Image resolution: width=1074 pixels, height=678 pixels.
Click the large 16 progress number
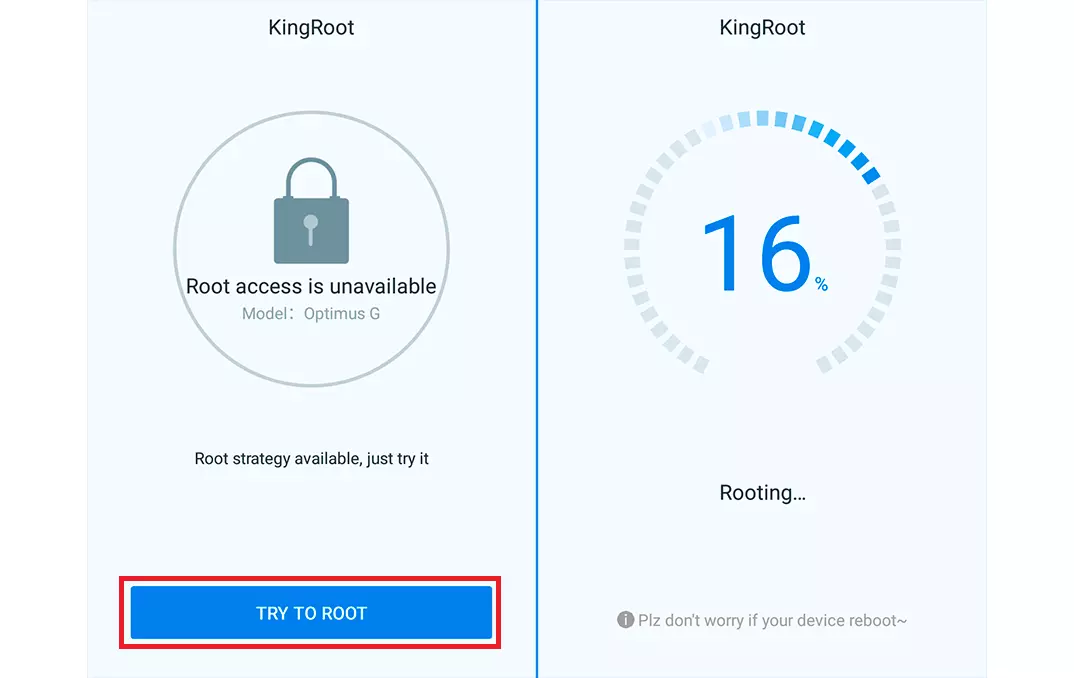point(756,253)
